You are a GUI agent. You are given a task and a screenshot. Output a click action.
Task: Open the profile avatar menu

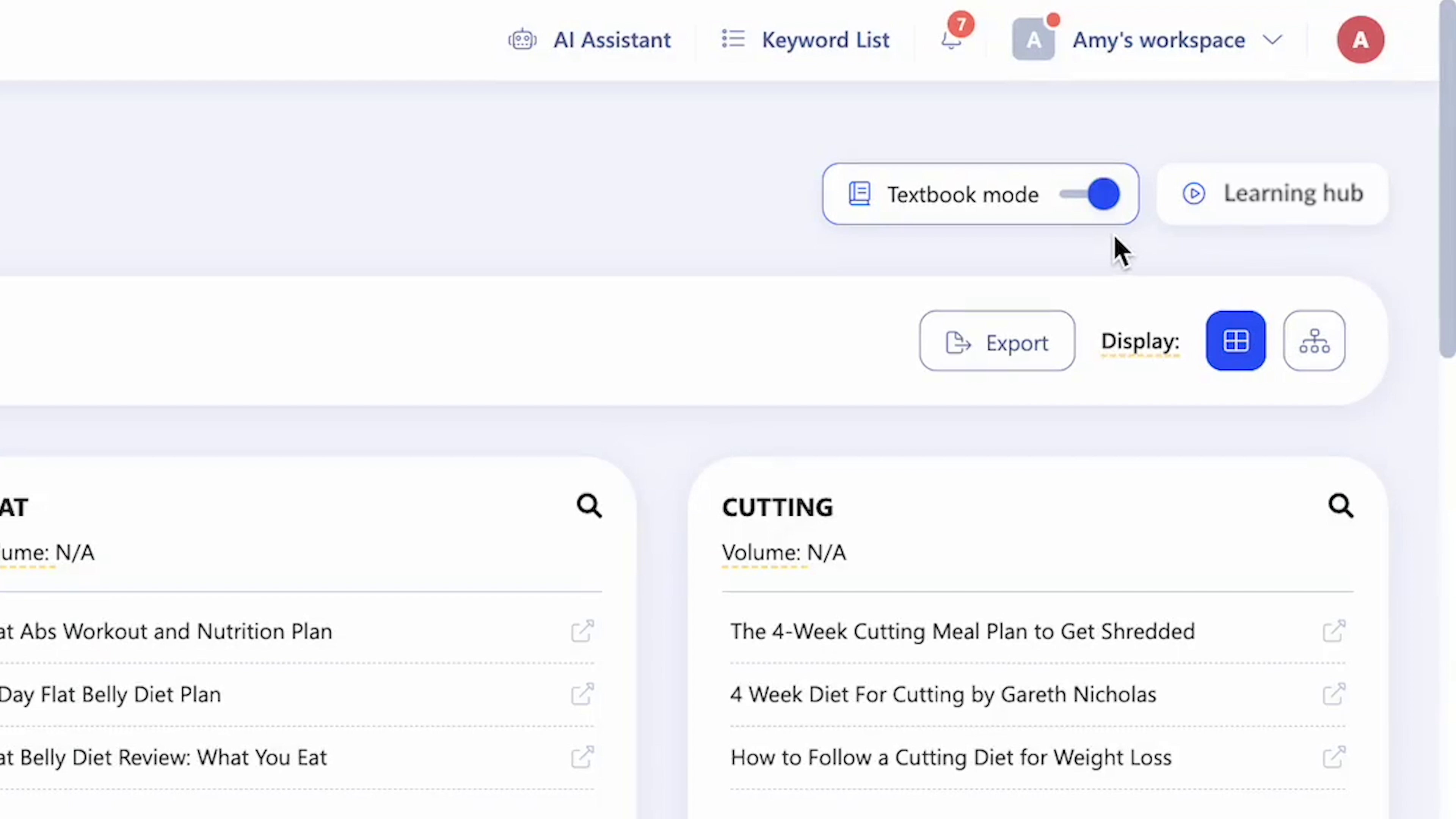tap(1360, 39)
